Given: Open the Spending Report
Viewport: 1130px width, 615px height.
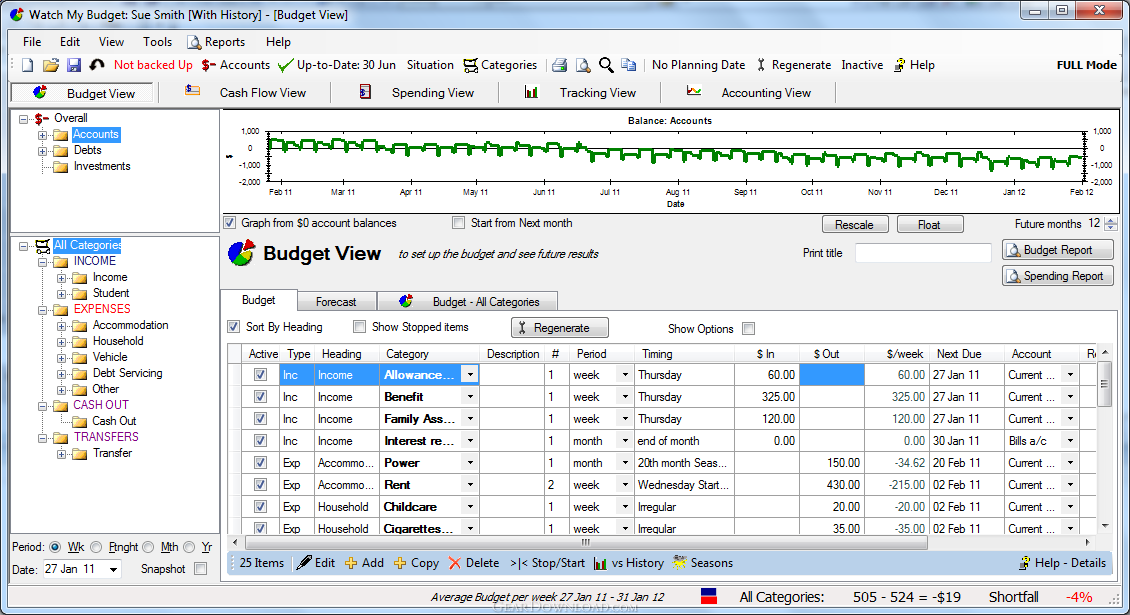Looking at the screenshot, I should coord(1057,276).
